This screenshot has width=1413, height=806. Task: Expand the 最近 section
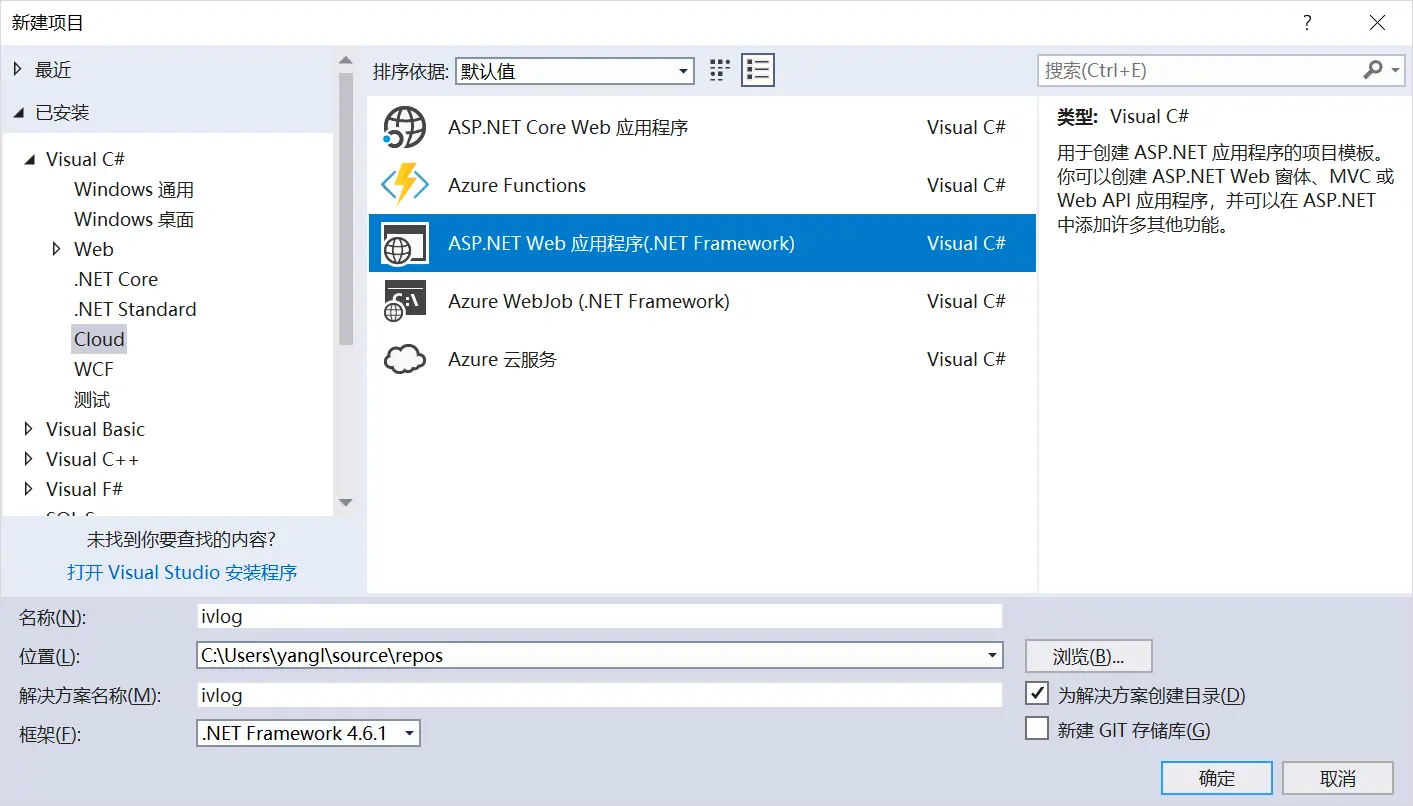[16, 69]
